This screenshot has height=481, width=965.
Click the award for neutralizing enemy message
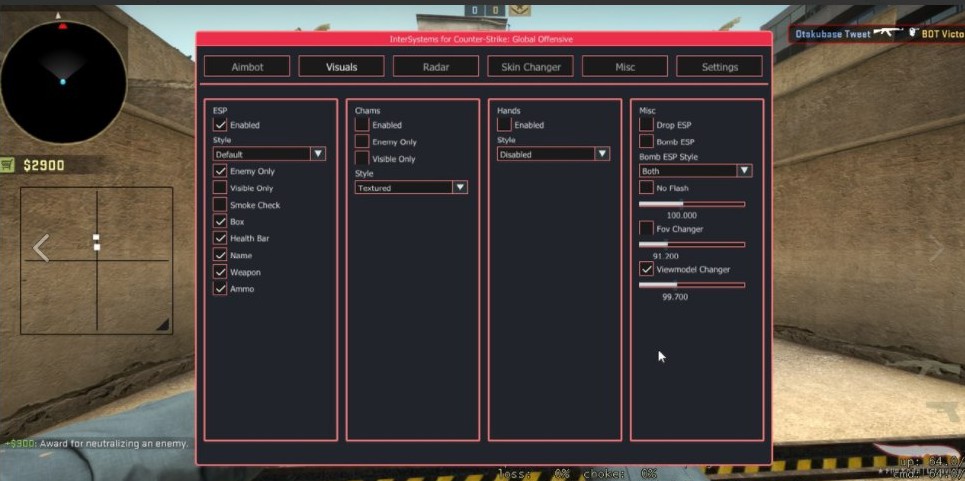coord(95,443)
